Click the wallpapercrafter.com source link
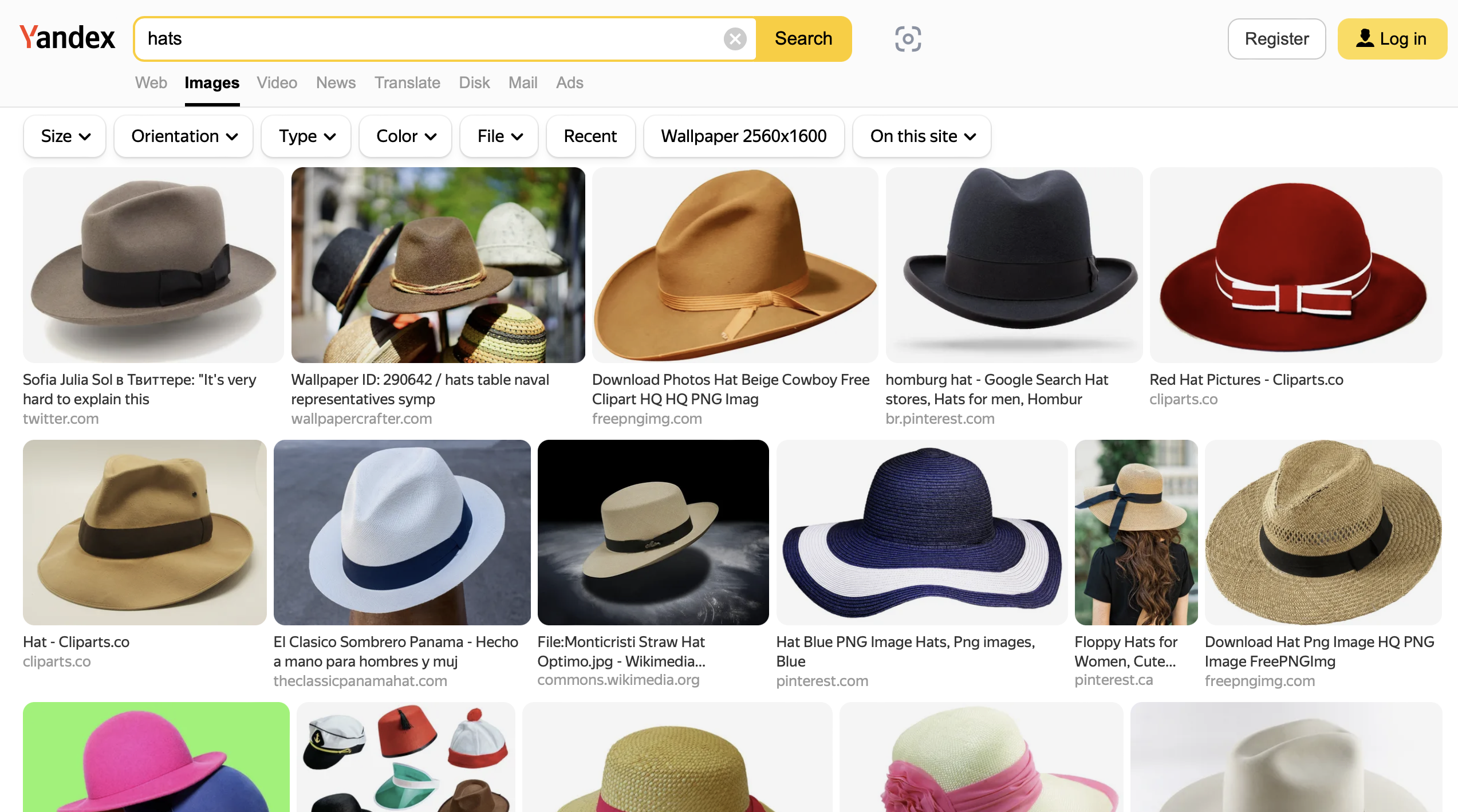The height and width of the screenshot is (812, 1458). [x=361, y=419]
